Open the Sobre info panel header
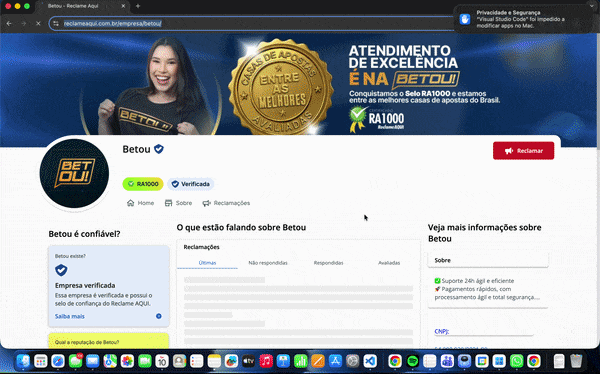Image resolution: width=600 pixels, height=374 pixels. tap(488, 260)
